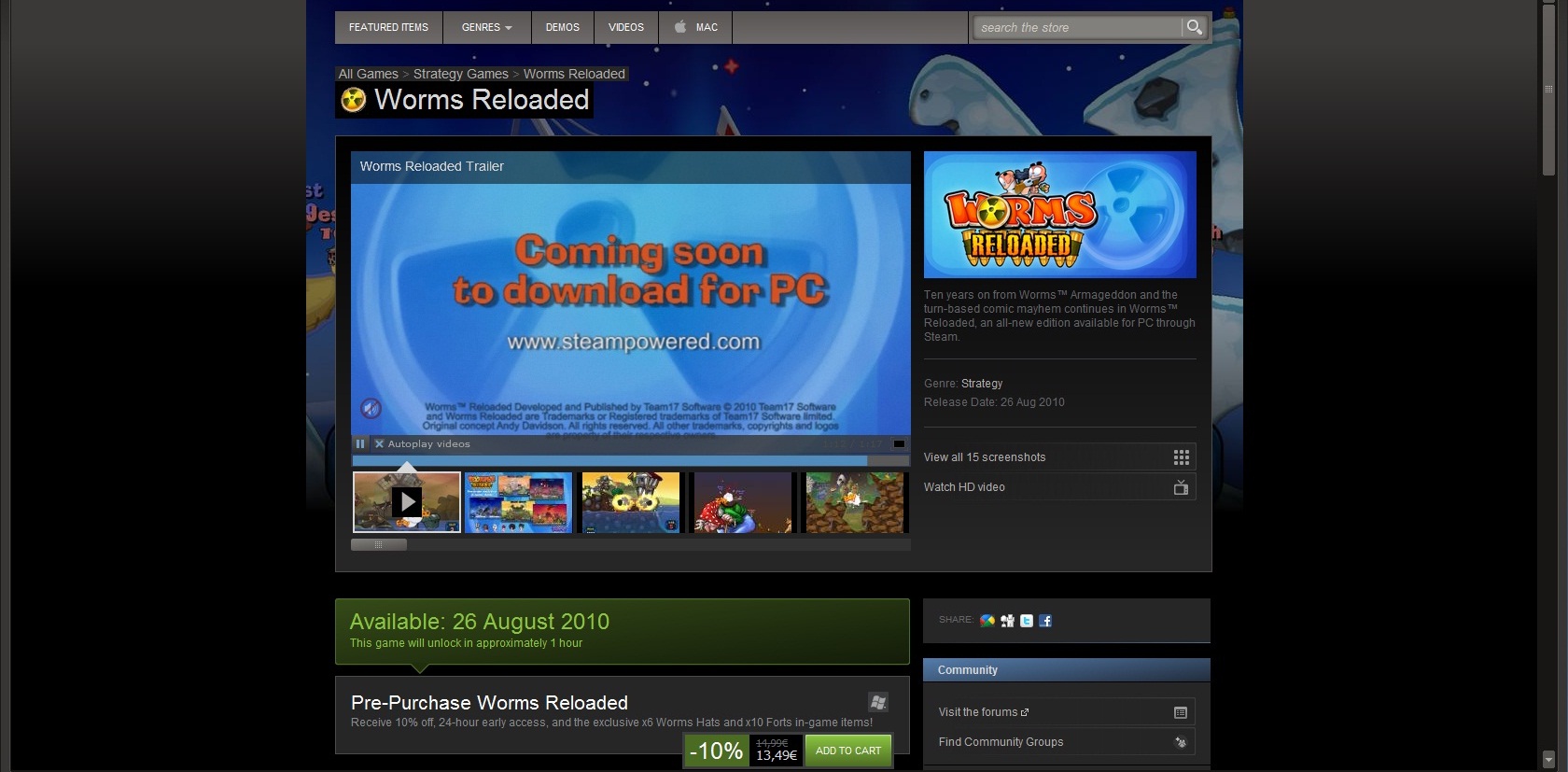
Task: Share on Twitter icon
Action: click(1027, 621)
